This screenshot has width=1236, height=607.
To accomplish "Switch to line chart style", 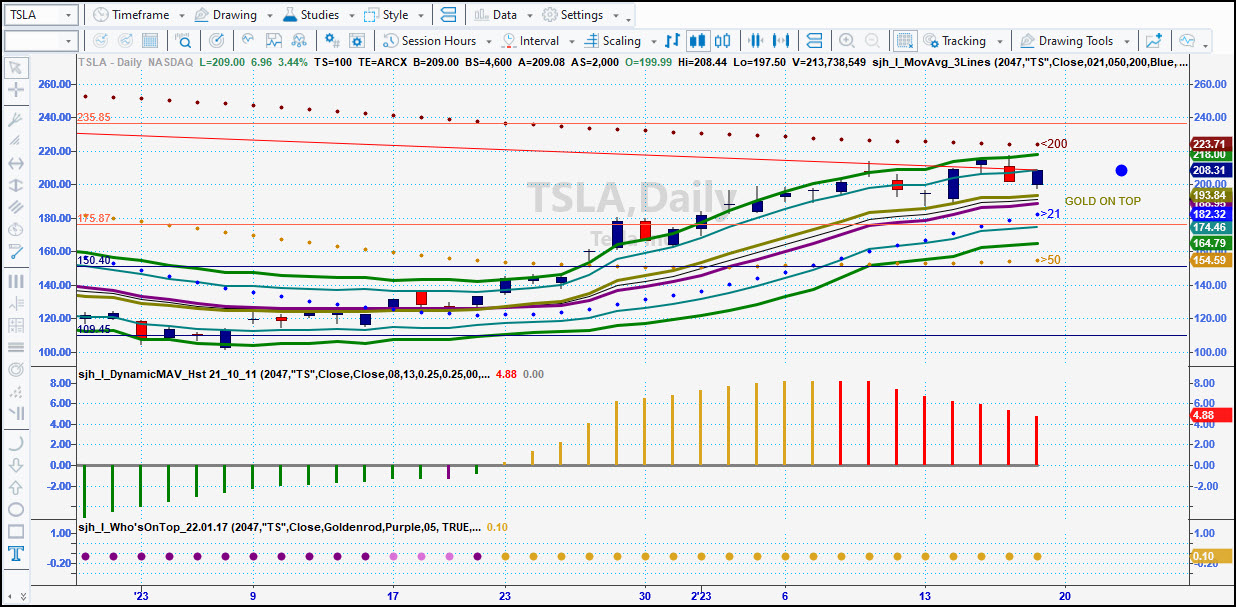I will [672, 41].
